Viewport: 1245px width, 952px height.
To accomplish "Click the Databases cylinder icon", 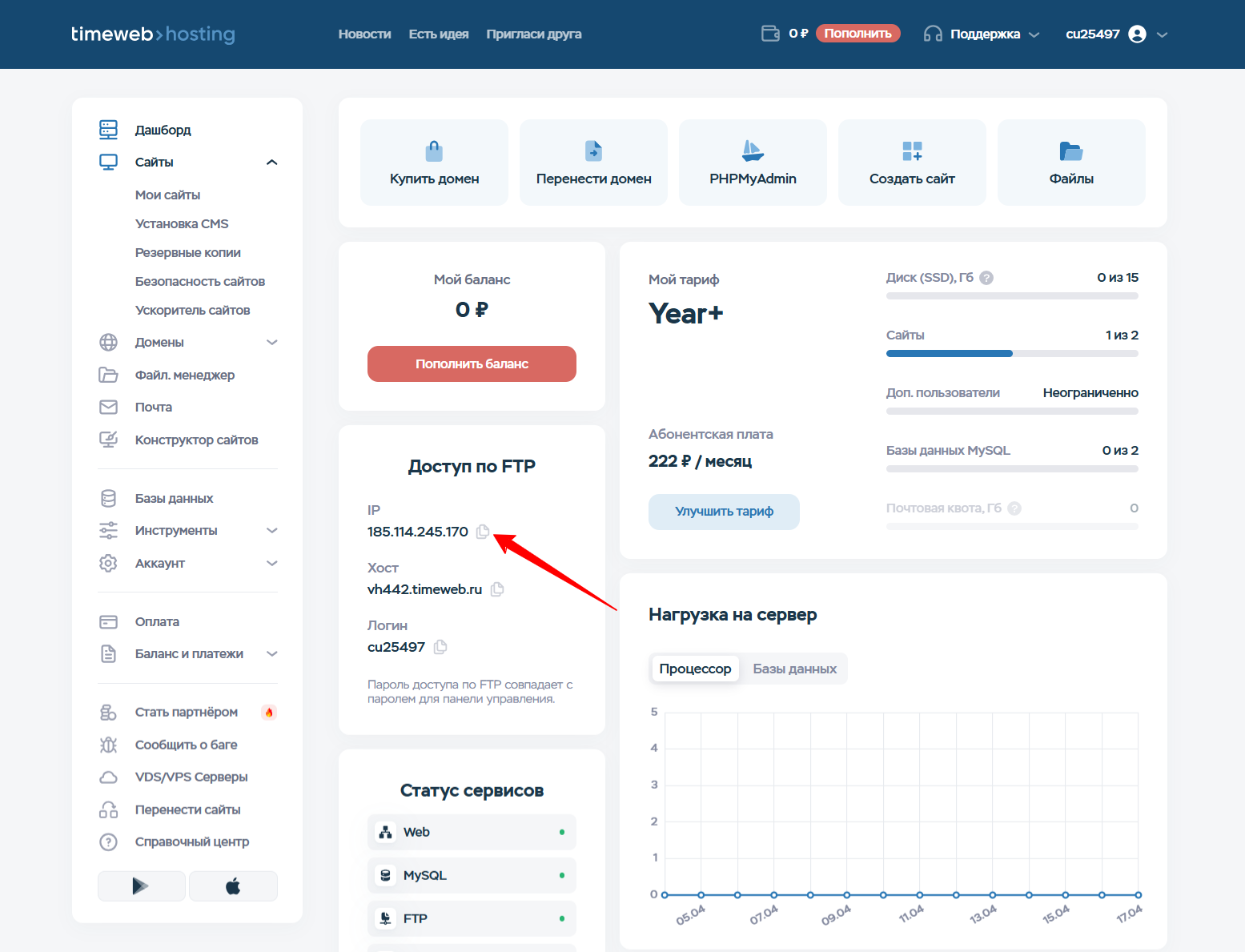I will click(108, 498).
